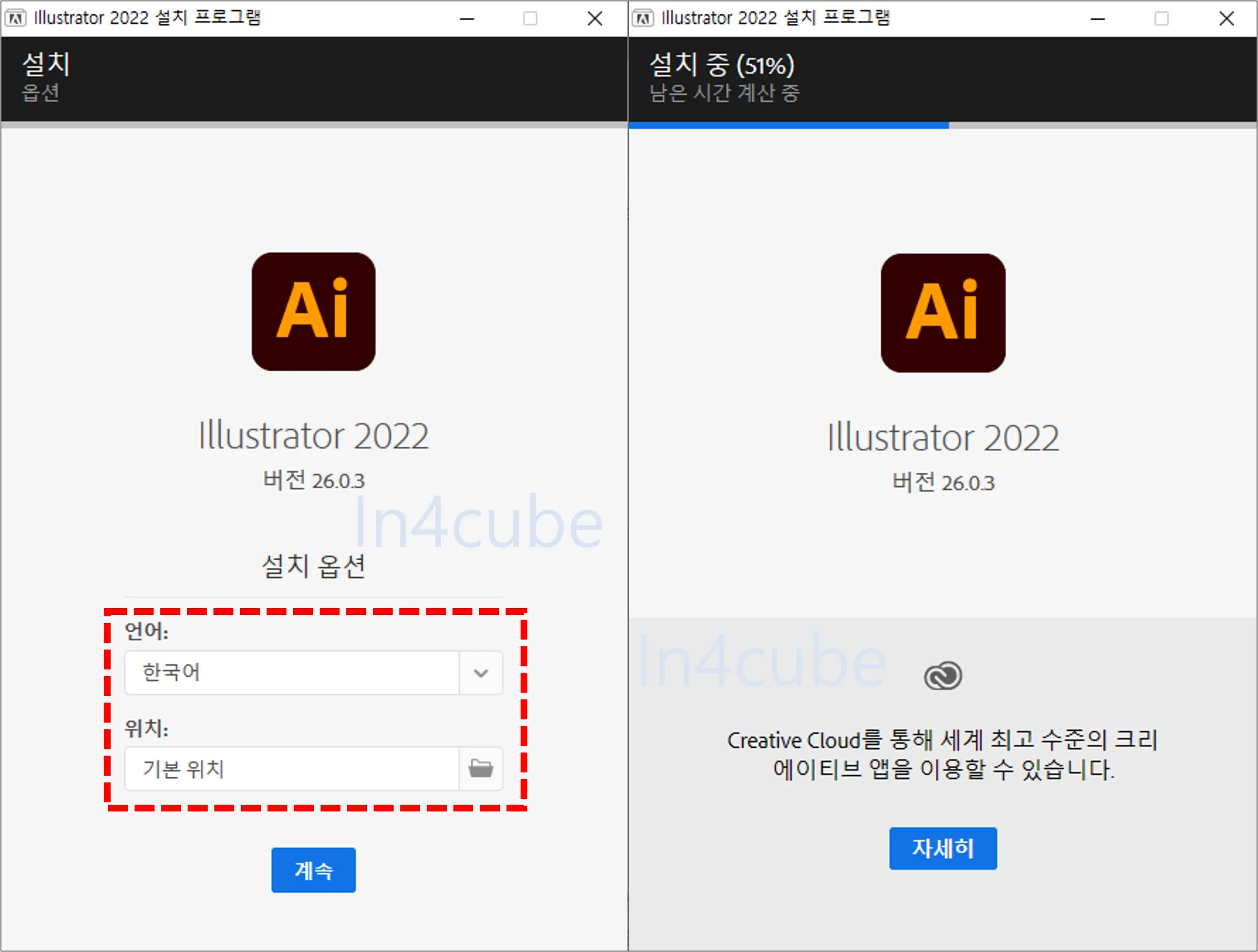Click the Adobe title bar icon in right window
This screenshot has height=952, width=1258.
(x=643, y=18)
